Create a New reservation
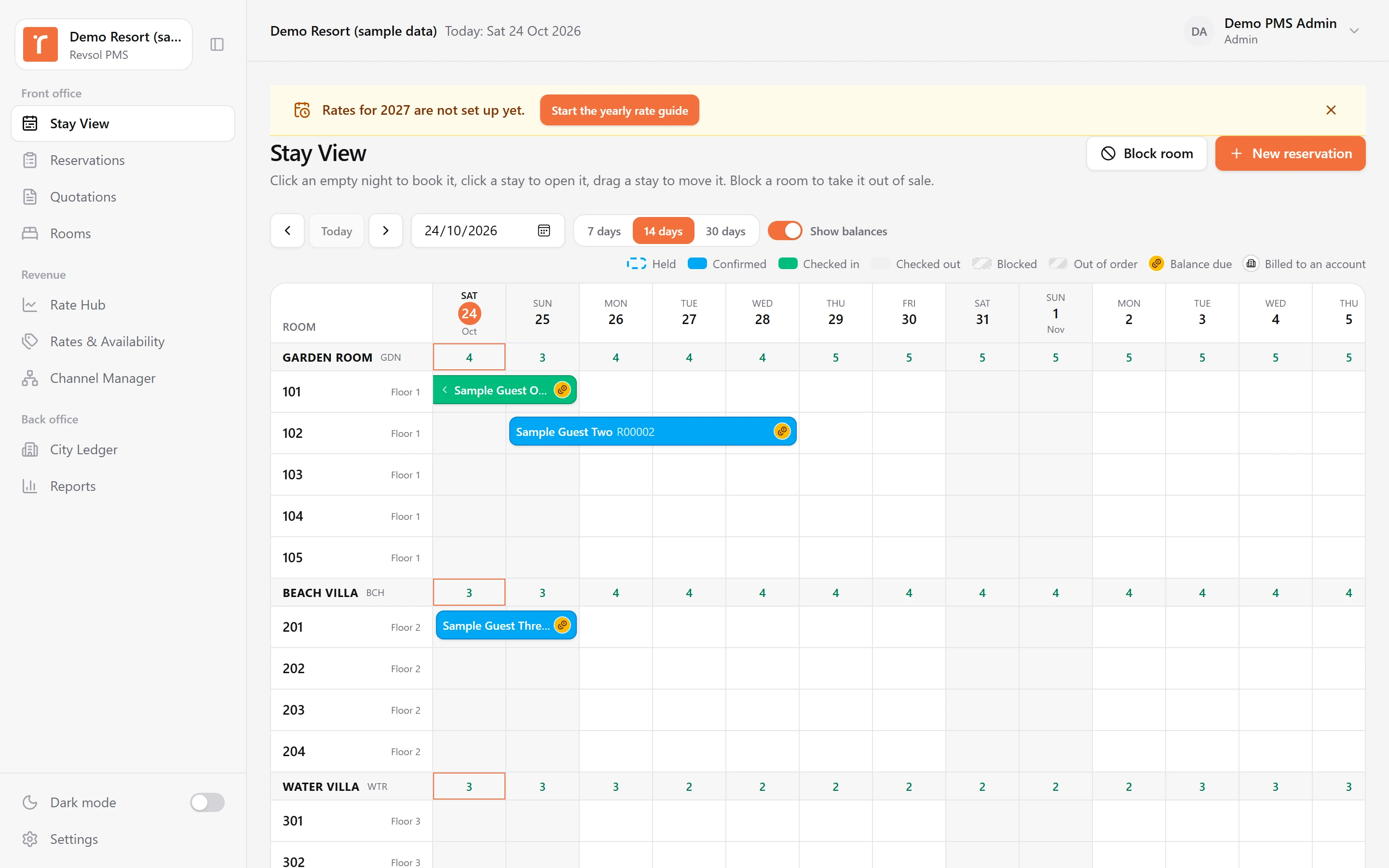Screen dimensions: 1389x868 pyautogui.click(x=1290, y=153)
